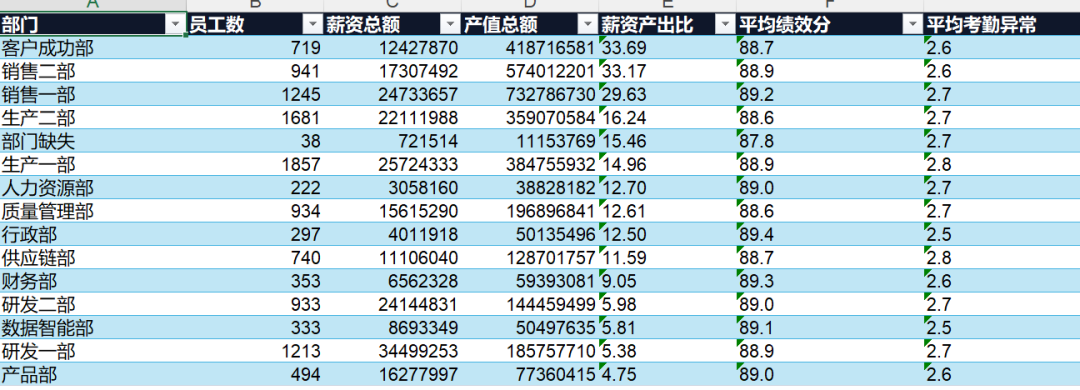Open the 部门 column filter dropdown
The height and width of the screenshot is (390, 1080).
pos(176,25)
